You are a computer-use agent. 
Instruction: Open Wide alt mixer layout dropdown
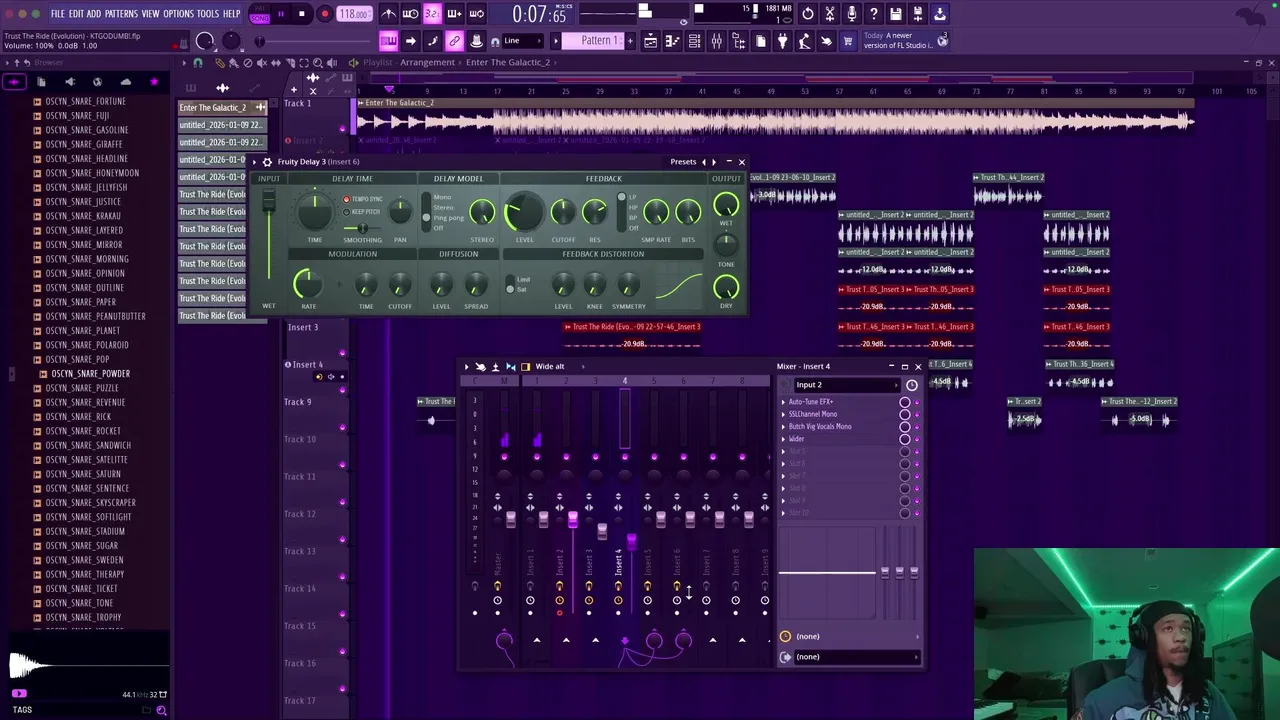tap(556, 367)
